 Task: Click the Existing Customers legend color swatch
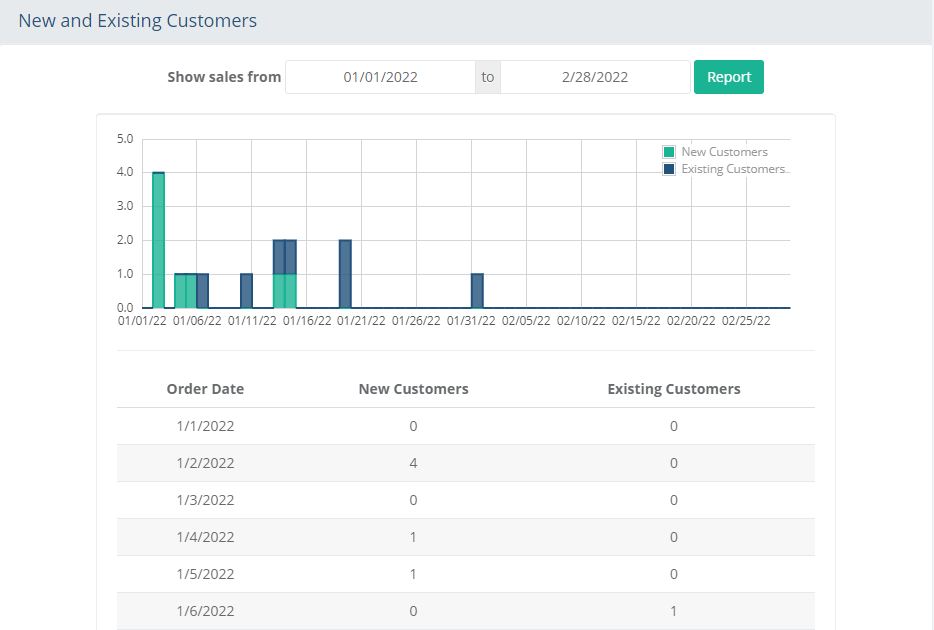click(669, 169)
